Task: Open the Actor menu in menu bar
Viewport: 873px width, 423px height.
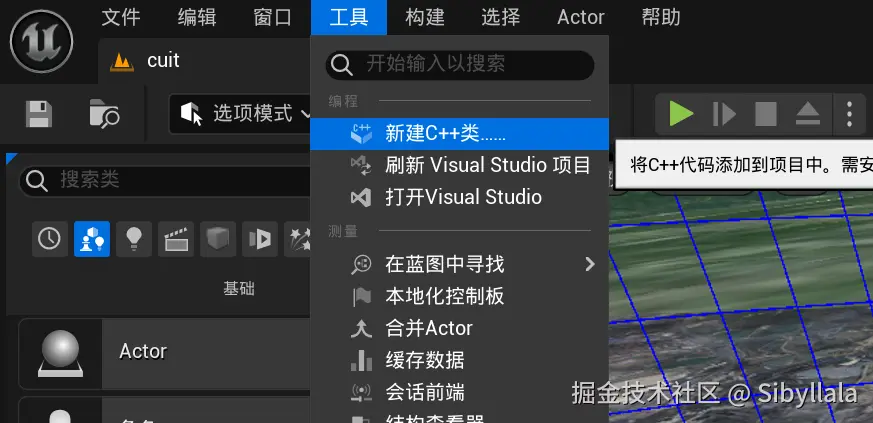Action: pos(581,17)
